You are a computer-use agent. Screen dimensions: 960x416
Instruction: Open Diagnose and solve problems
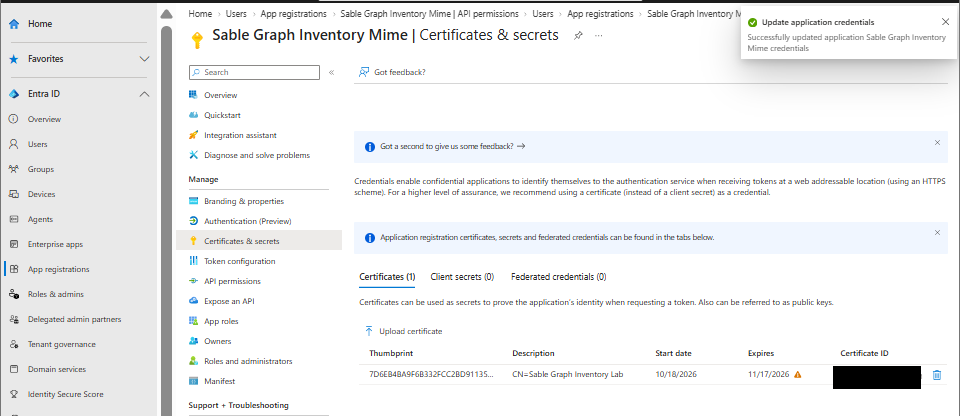pos(257,156)
